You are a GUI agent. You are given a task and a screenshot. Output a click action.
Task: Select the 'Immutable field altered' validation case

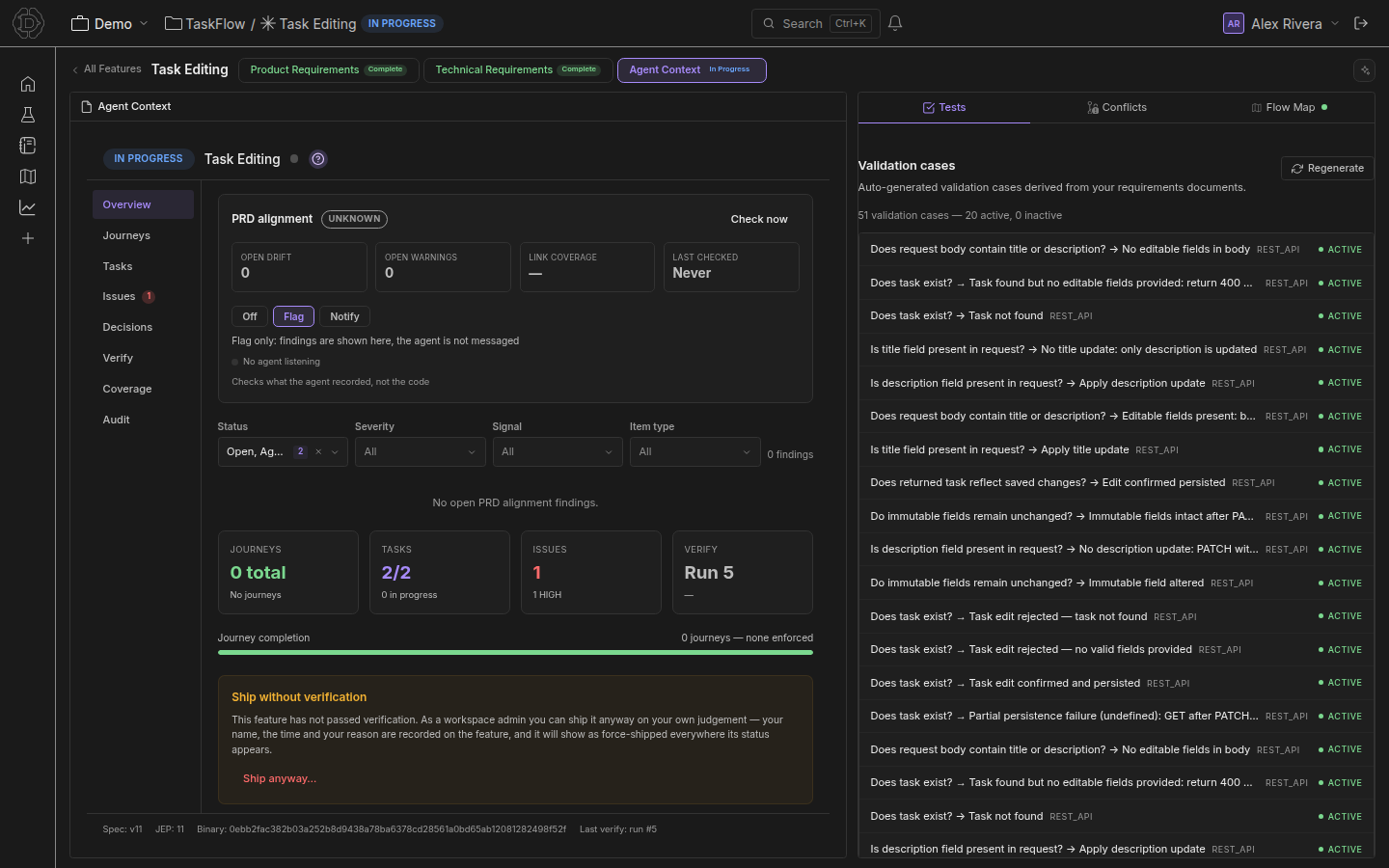coord(1116,583)
